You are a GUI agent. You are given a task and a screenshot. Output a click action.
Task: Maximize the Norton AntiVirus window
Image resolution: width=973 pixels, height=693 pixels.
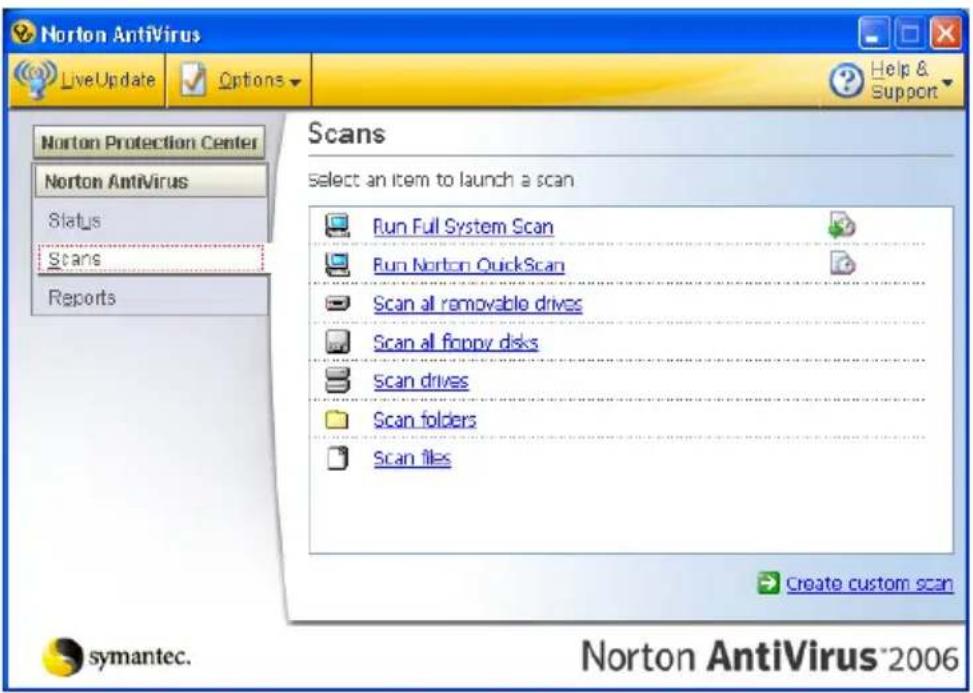point(910,33)
